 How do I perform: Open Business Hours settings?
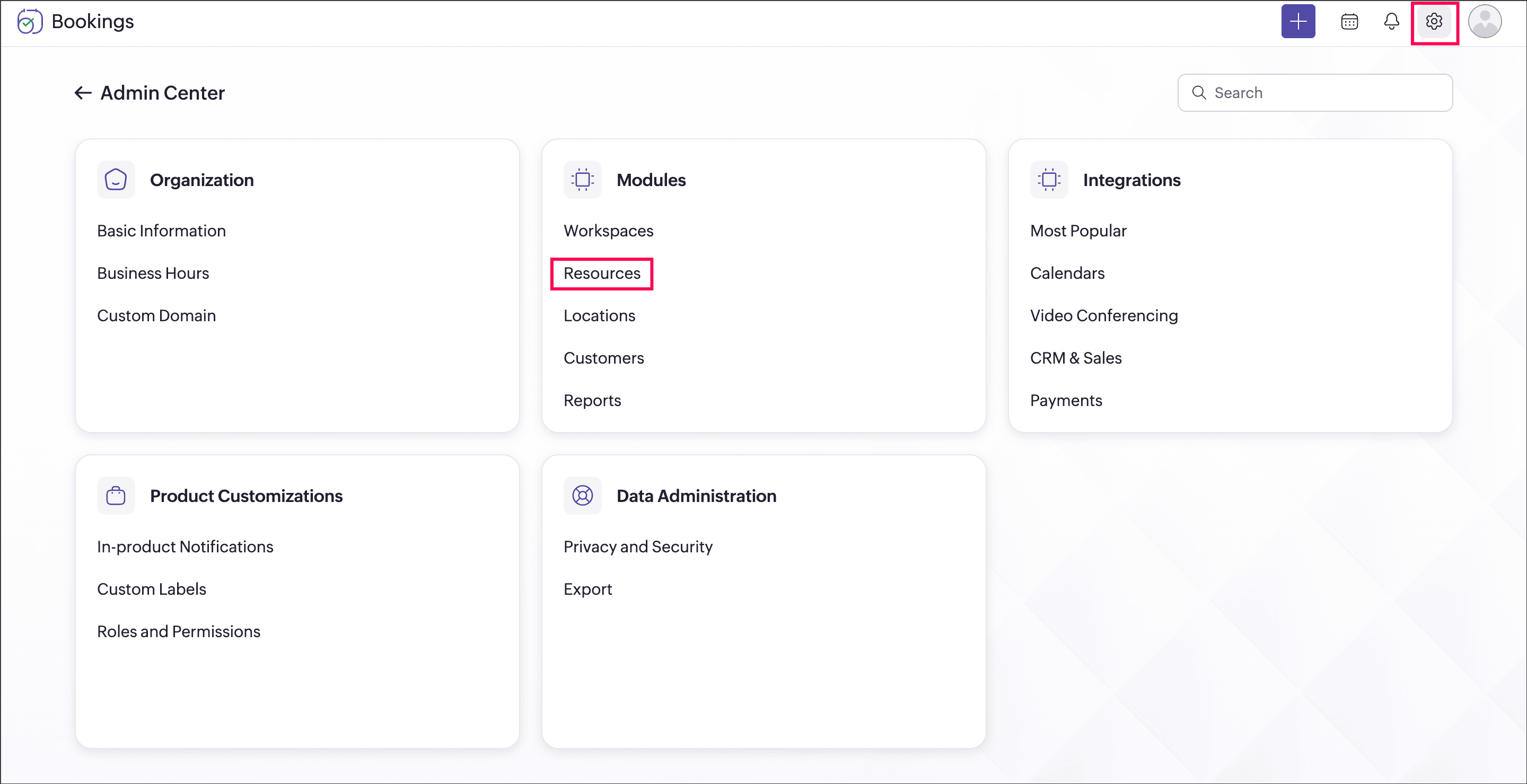click(153, 273)
